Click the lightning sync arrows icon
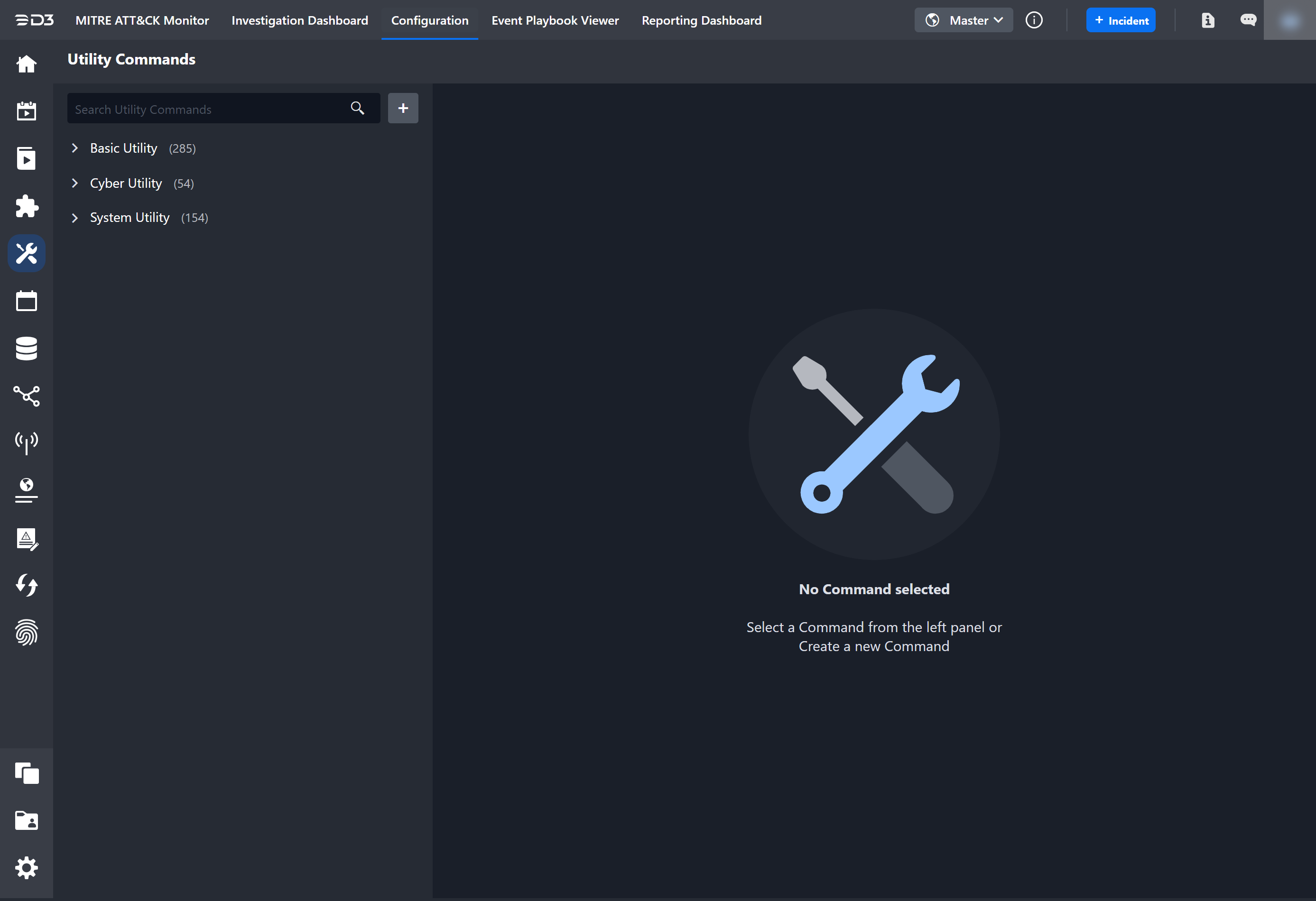Image resolution: width=1316 pixels, height=901 pixels. (26, 585)
